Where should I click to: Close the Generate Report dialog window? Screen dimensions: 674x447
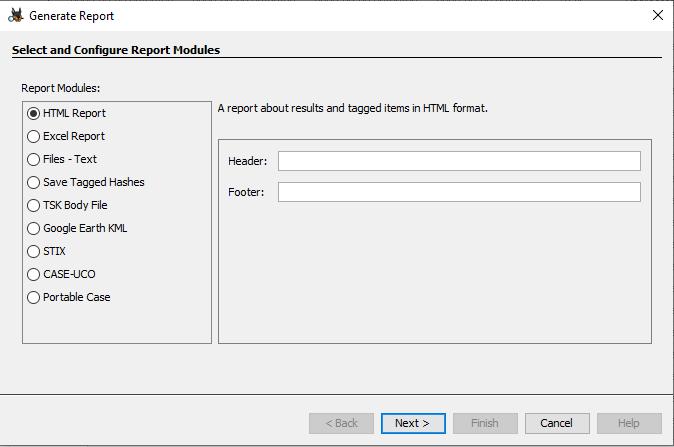pos(657,16)
